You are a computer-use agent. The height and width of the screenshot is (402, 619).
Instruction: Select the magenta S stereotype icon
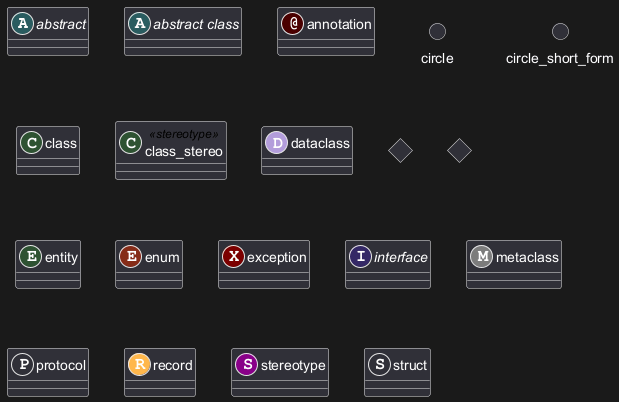(x=246, y=365)
